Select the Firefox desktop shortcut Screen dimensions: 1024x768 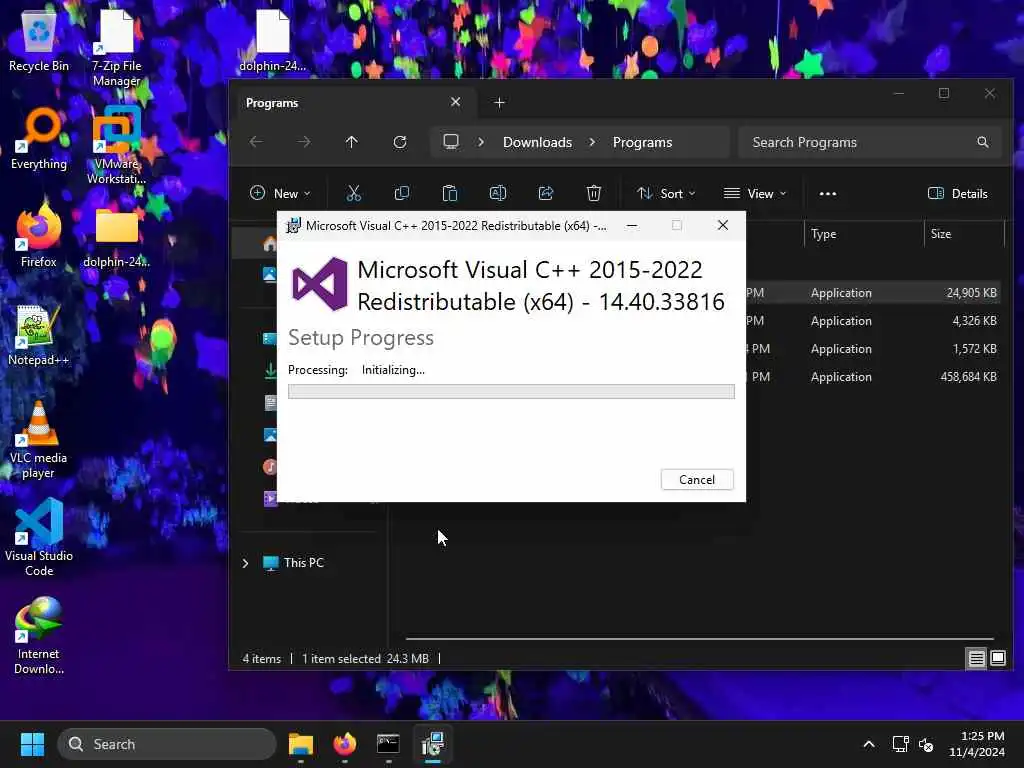(39, 236)
